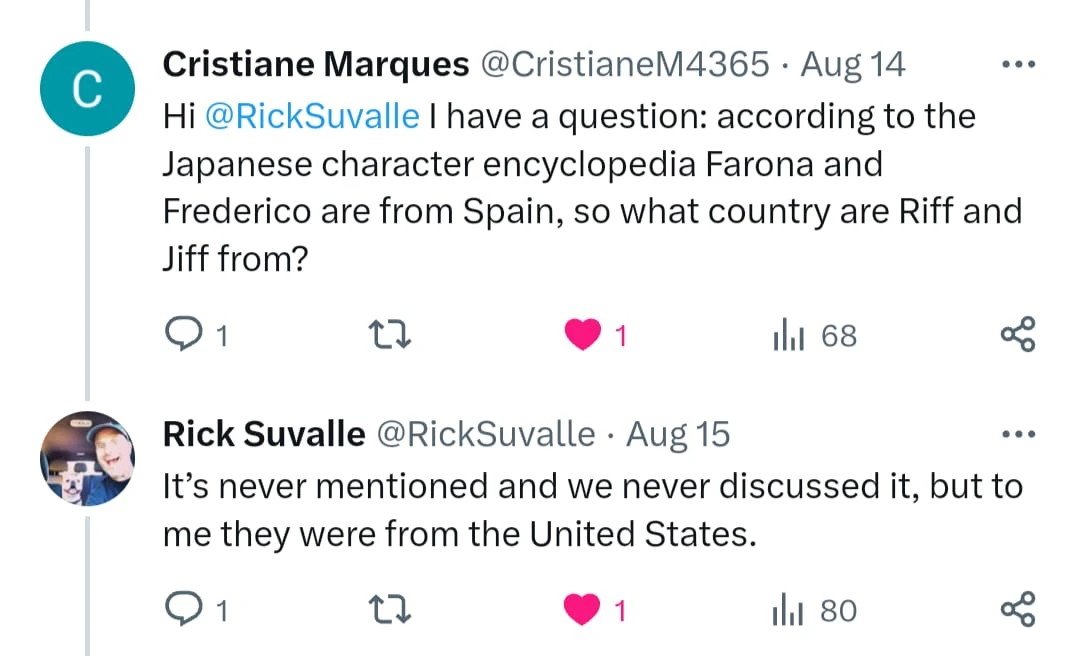Reply to Rick Suvalle's answer
The image size is (1080, 656).
tap(190, 608)
